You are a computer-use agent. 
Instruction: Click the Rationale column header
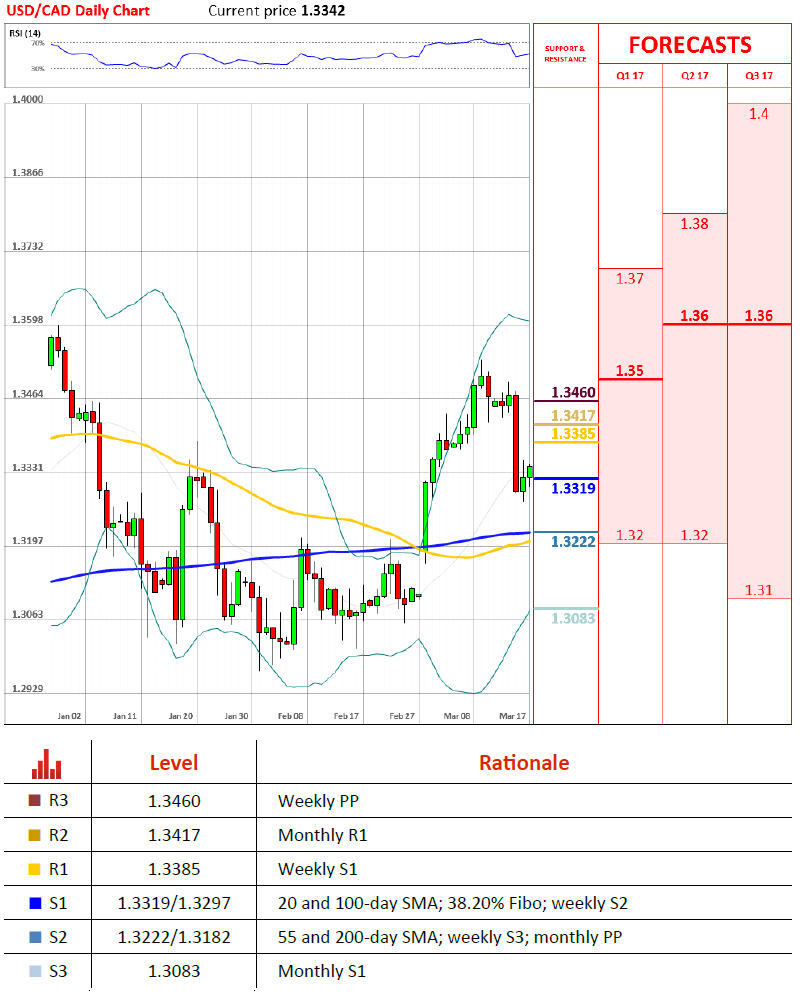[524, 762]
